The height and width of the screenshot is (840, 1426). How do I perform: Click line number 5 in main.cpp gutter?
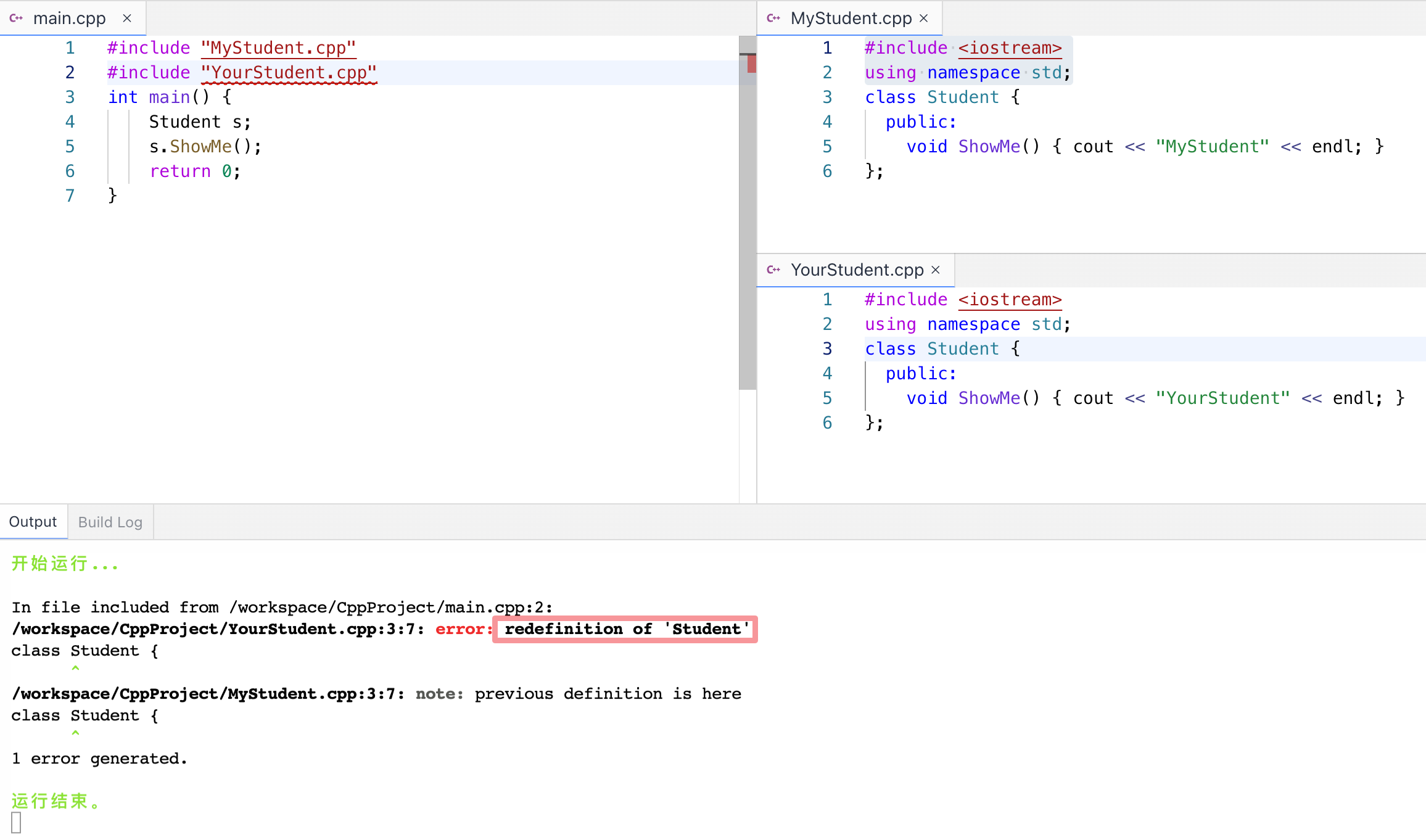(70, 147)
